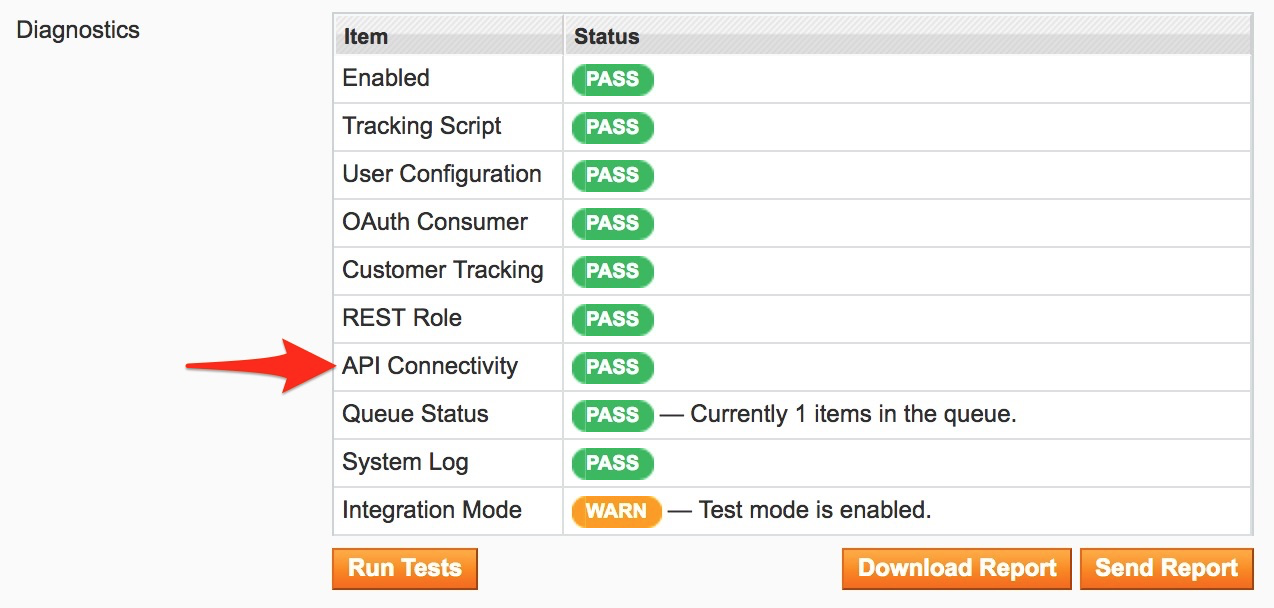The height and width of the screenshot is (608, 1274).
Task: Select the Diagnostics section label
Action: click(78, 30)
